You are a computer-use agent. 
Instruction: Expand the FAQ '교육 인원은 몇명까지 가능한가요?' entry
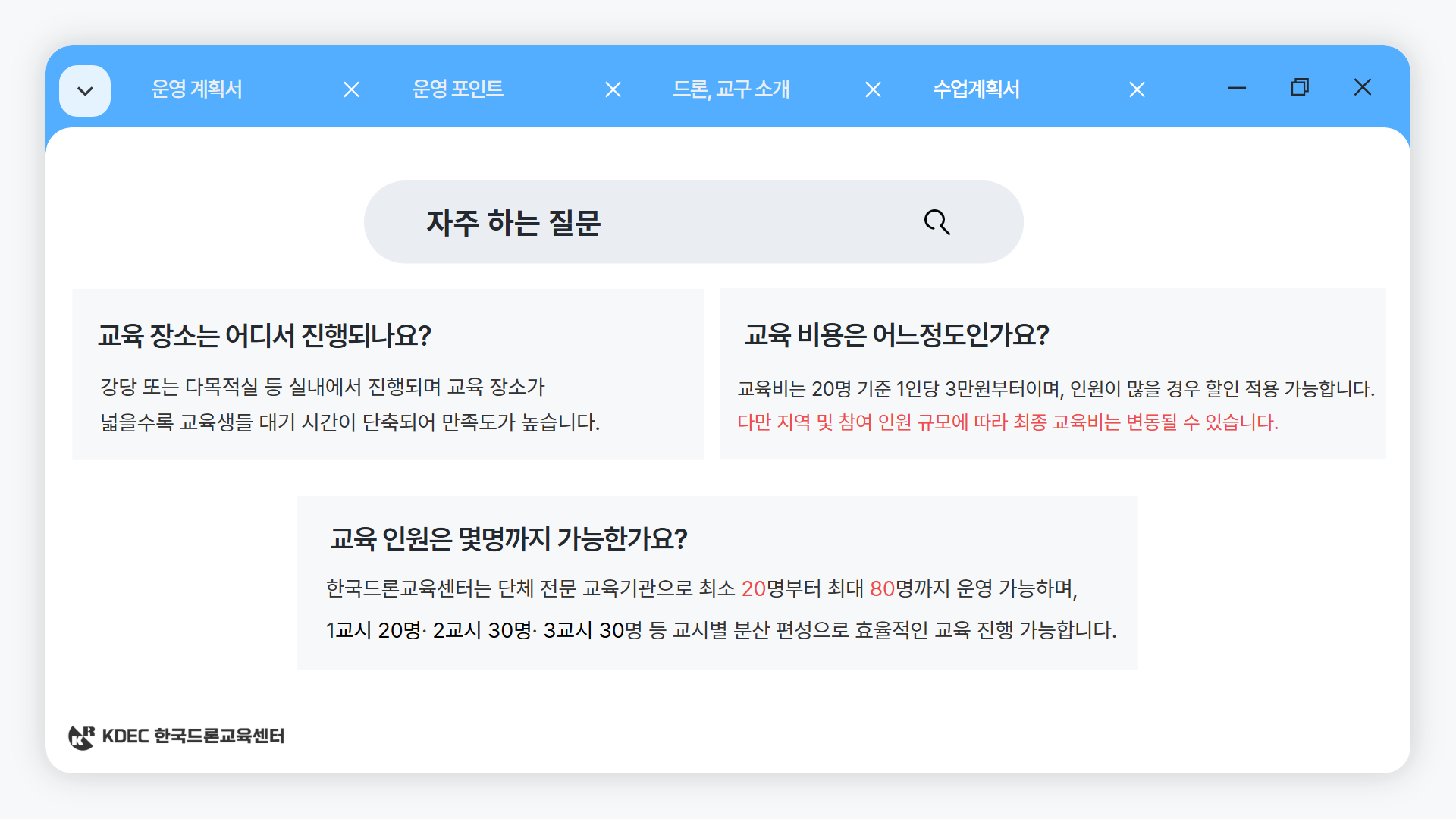(x=509, y=538)
